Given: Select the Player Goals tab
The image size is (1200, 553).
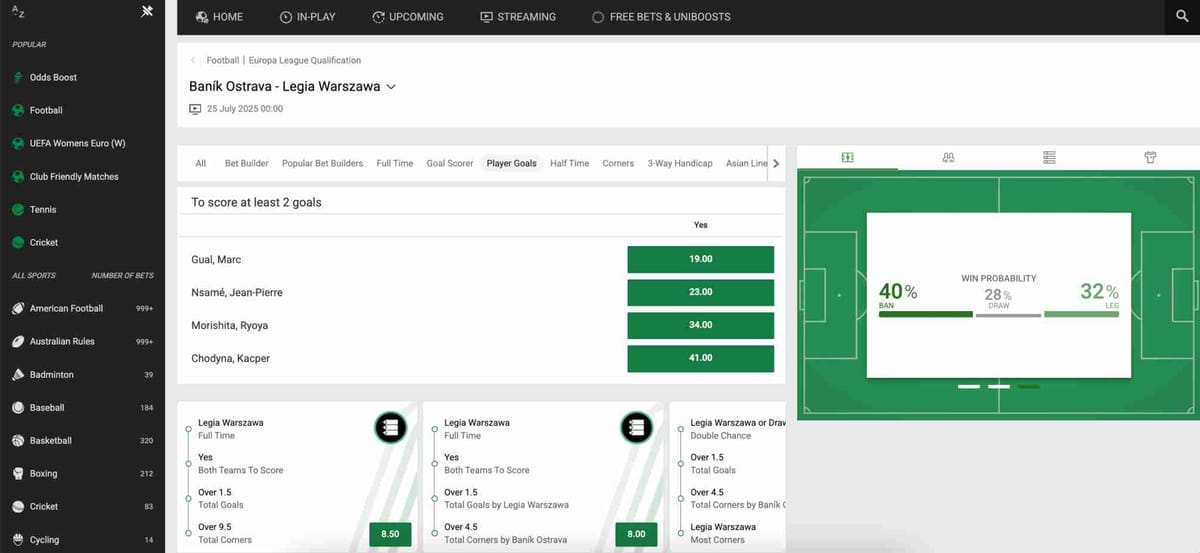Looking at the screenshot, I should pyautogui.click(x=512, y=163).
